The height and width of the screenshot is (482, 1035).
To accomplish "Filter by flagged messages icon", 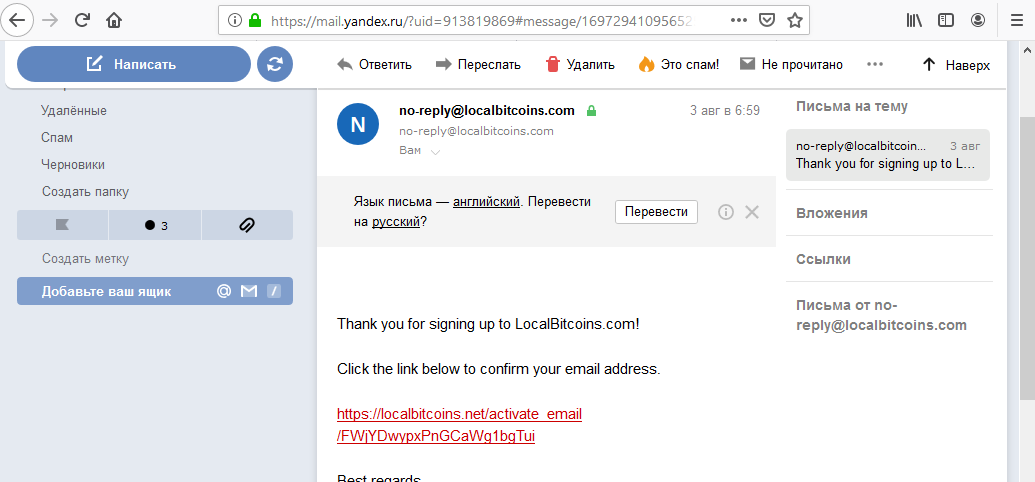I will coord(62,225).
